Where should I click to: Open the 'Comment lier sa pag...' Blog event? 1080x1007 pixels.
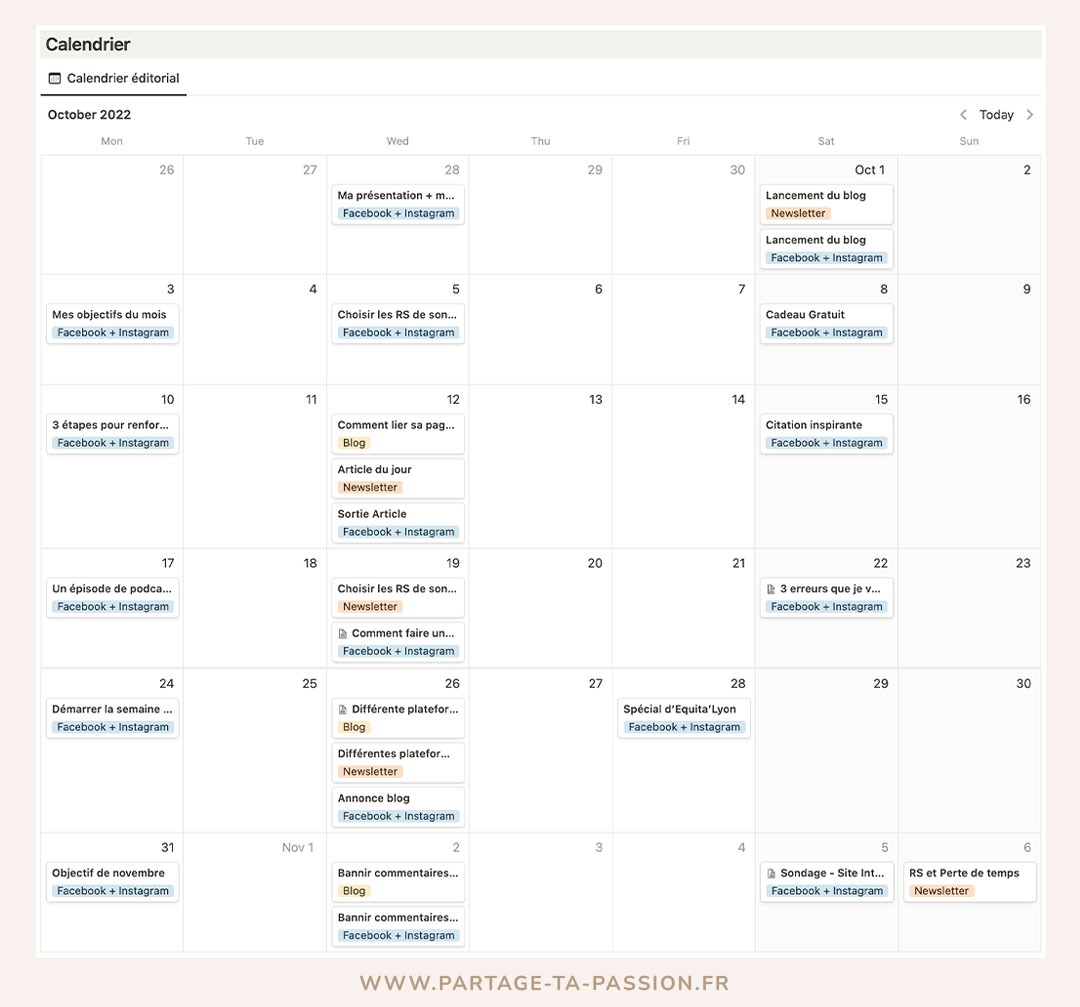398,433
